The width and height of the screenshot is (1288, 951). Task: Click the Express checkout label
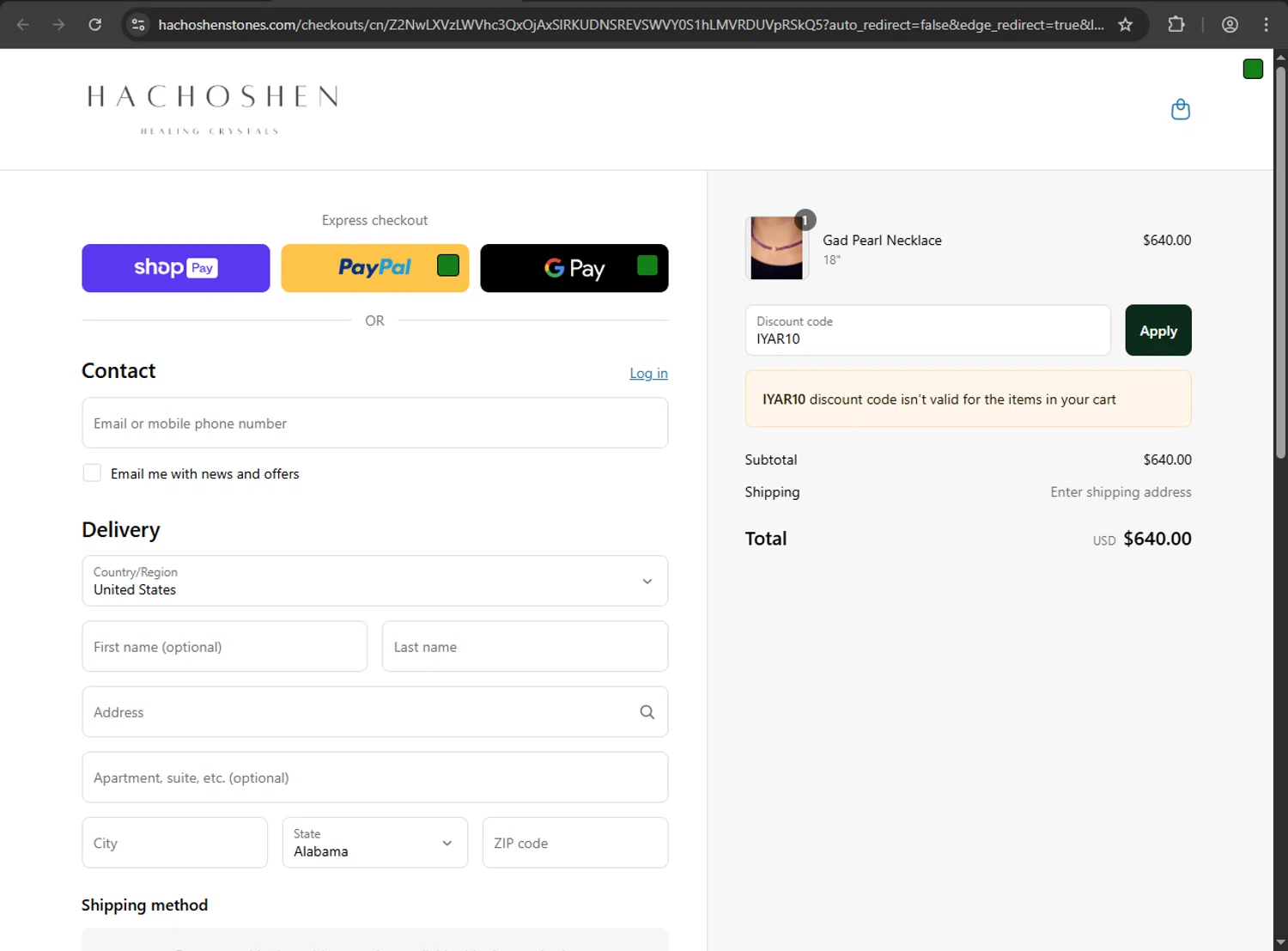[x=374, y=221]
